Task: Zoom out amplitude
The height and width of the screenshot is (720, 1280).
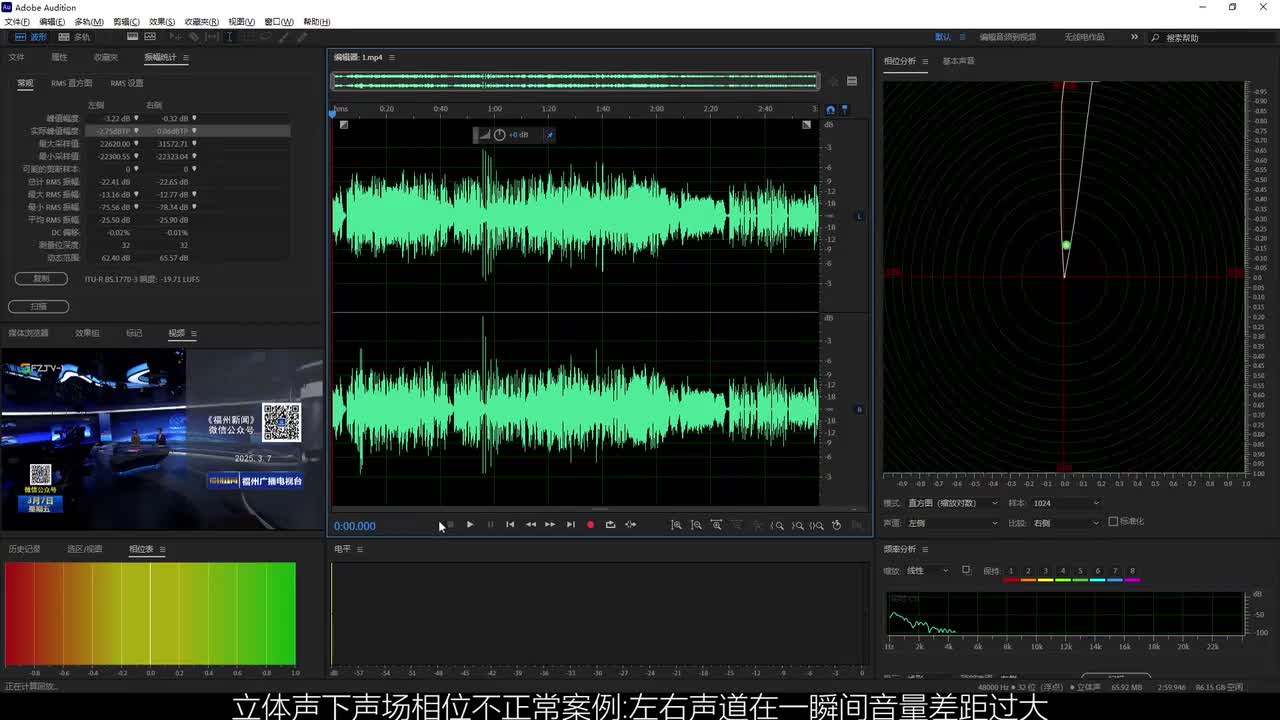Action: (x=697, y=525)
